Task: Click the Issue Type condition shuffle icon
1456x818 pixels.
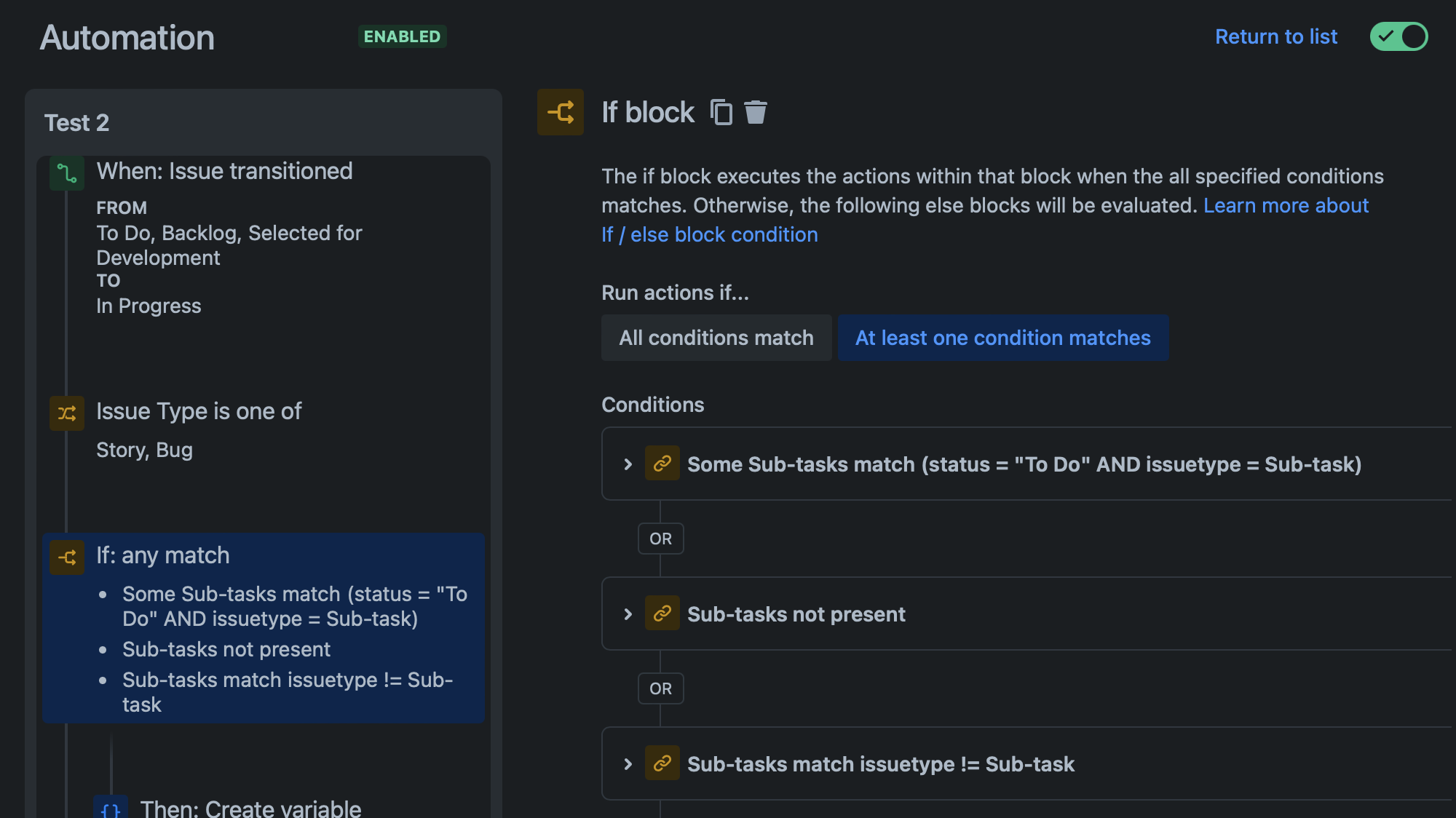Action: click(x=67, y=413)
